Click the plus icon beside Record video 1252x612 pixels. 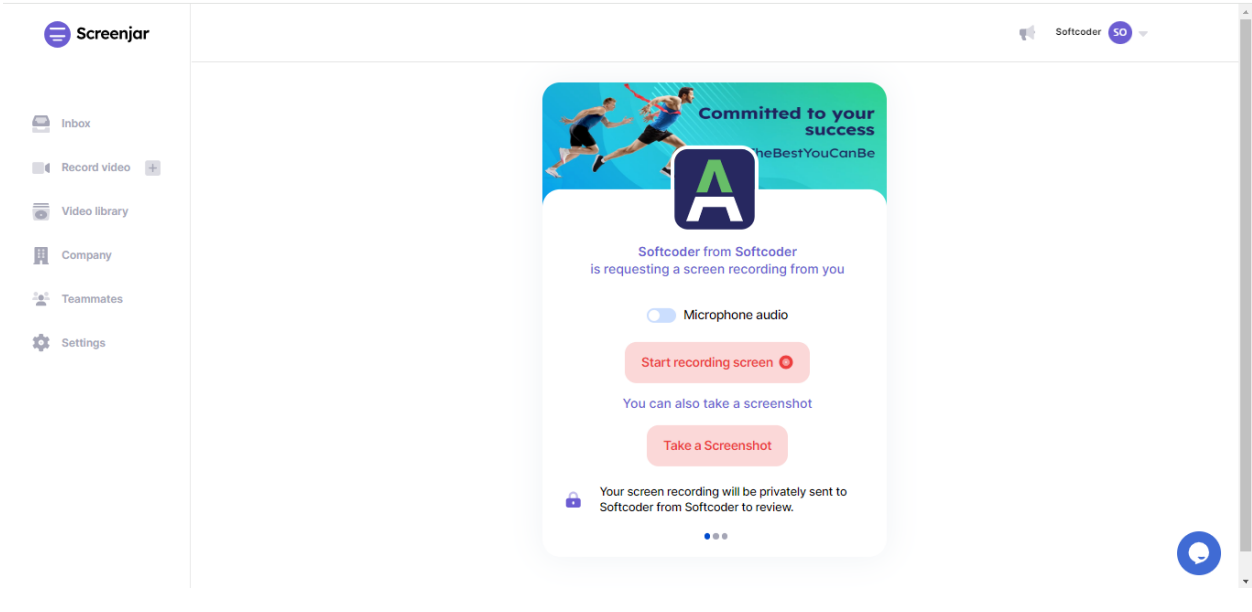153,168
